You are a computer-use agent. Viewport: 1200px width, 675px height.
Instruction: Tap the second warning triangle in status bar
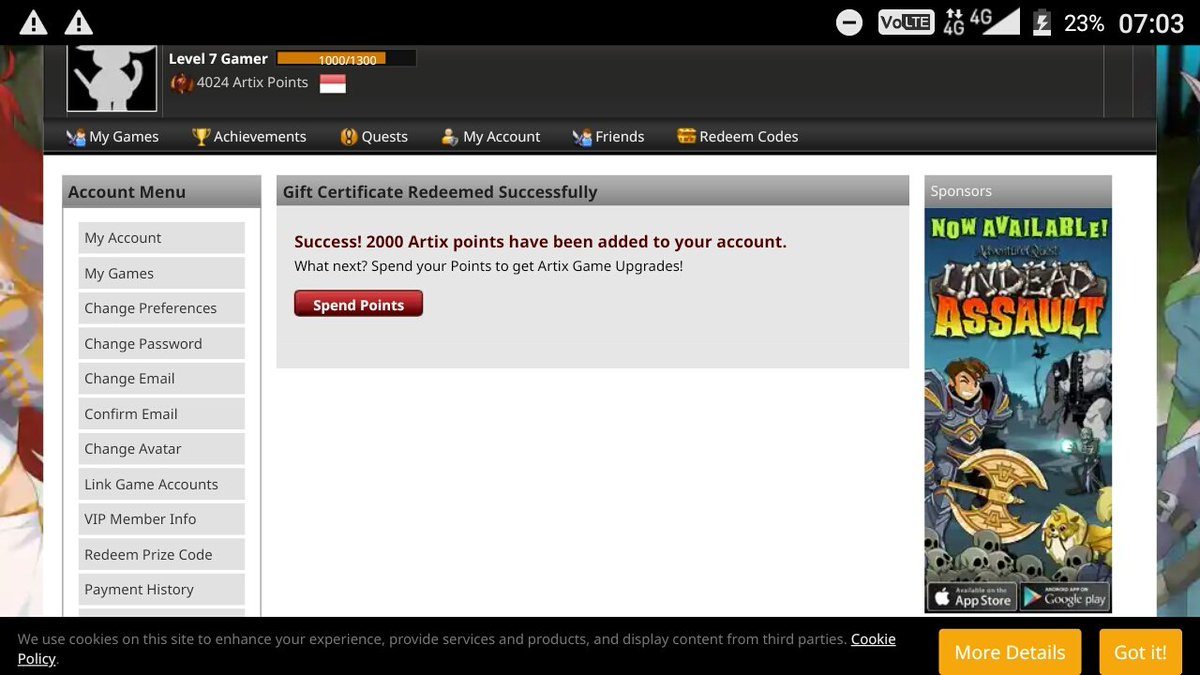pyautogui.click(x=78, y=22)
